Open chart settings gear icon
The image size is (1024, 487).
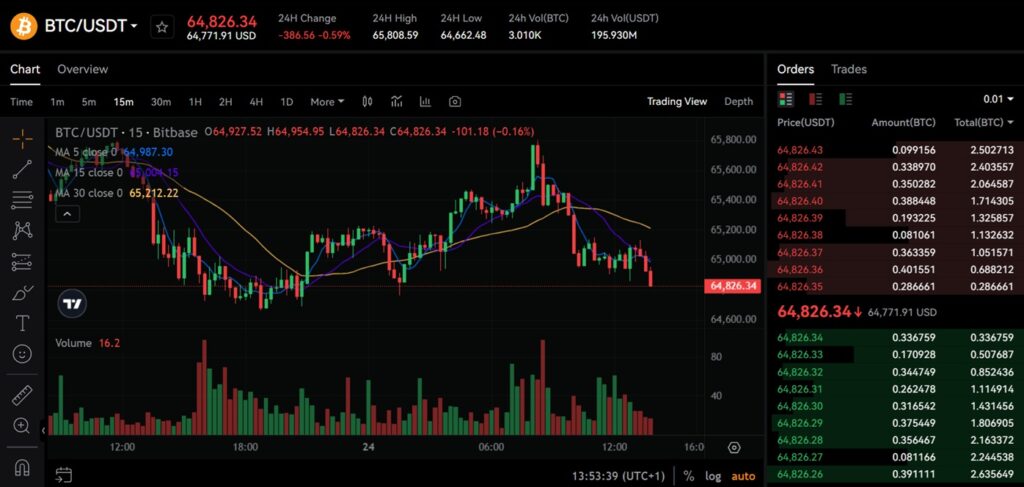pyautogui.click(x=734, y=447)
